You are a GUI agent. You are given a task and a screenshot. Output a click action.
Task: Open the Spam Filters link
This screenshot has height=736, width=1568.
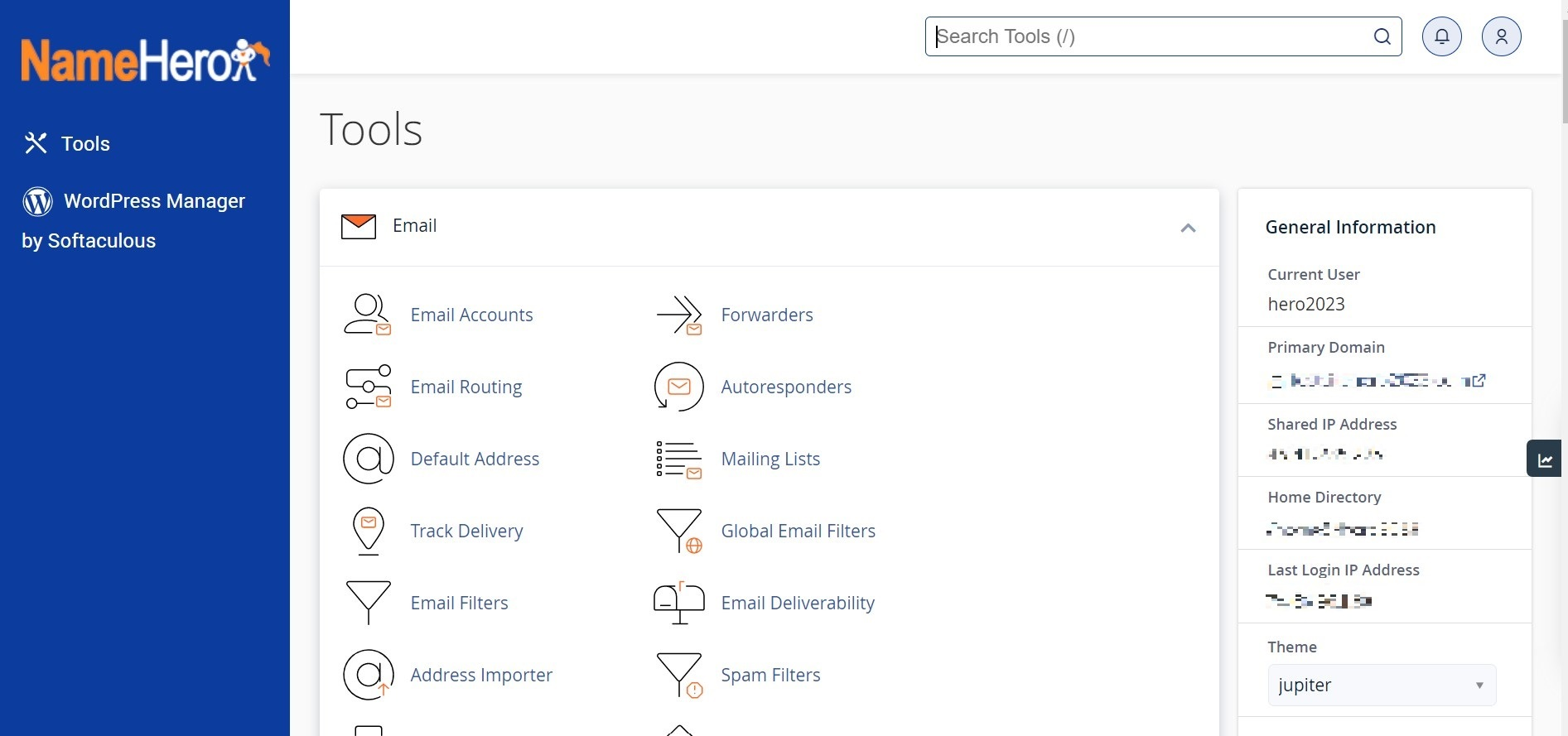tap(770, 675)
